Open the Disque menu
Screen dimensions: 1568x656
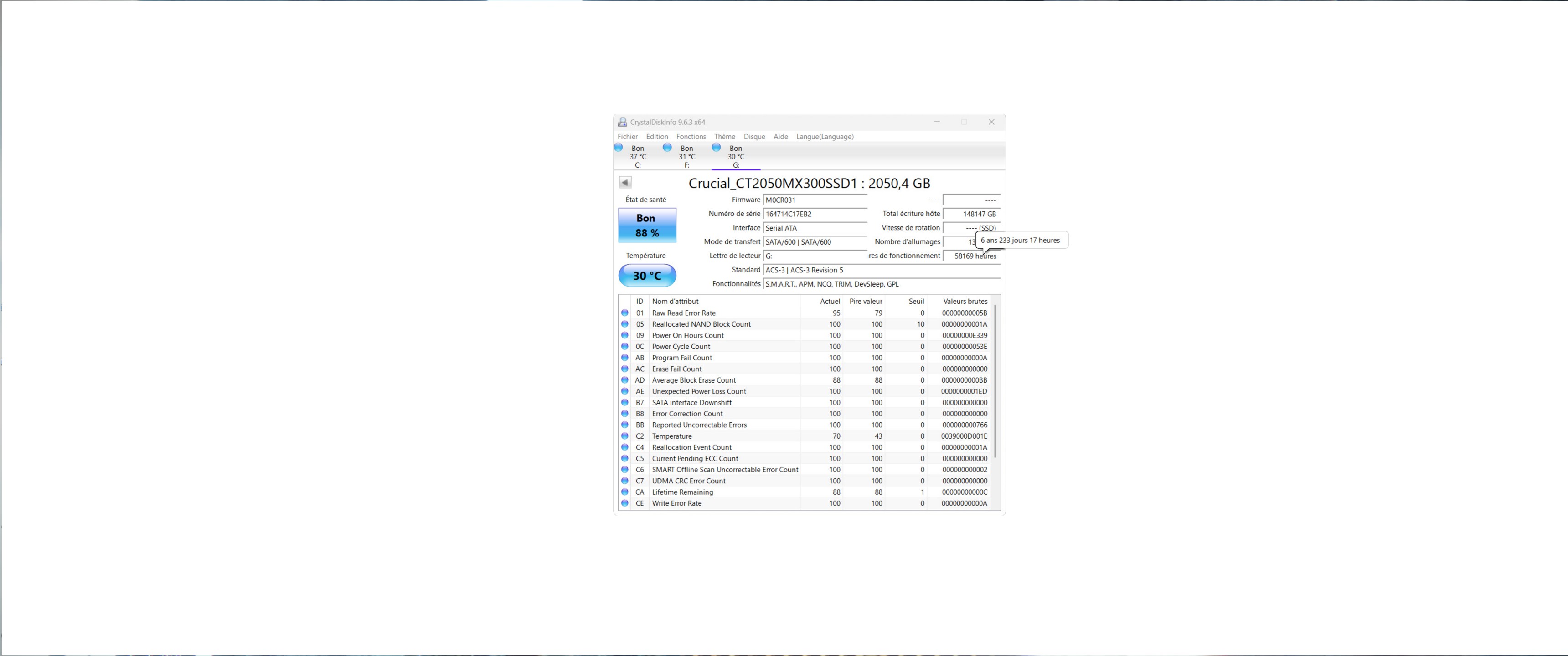point(754,137)
